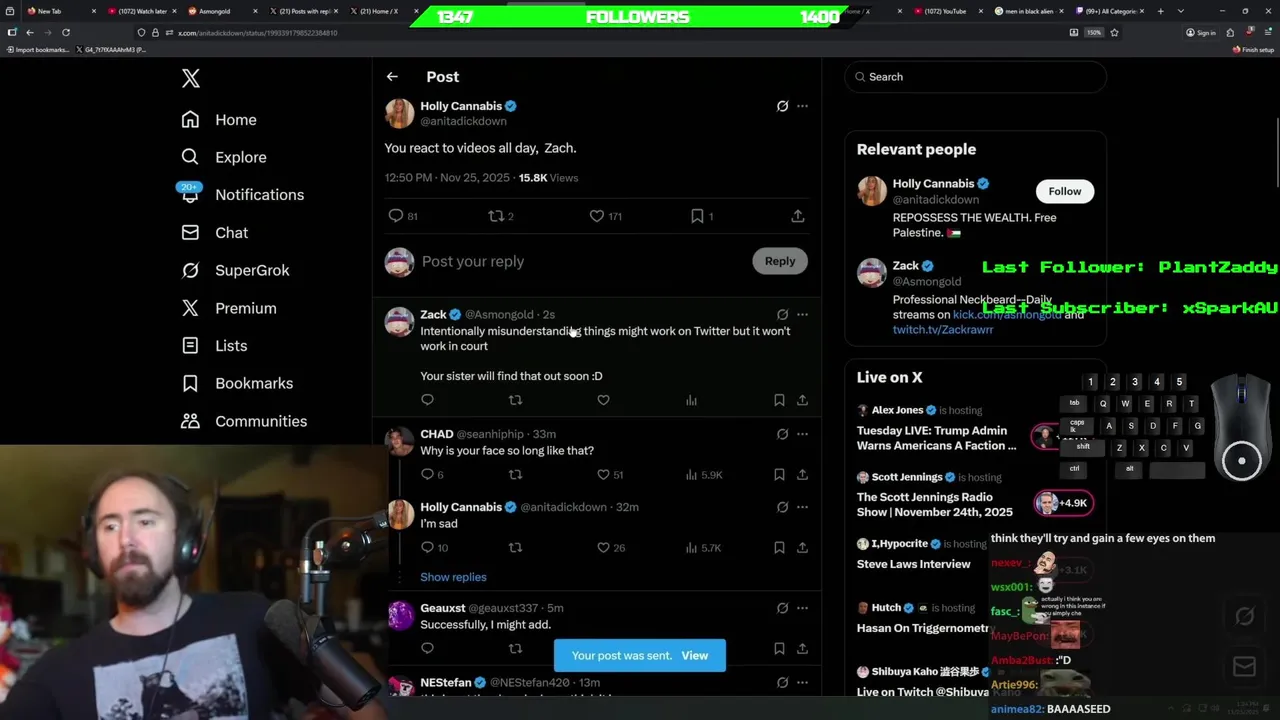Switch to the New Tab browser tab
Viewport: 1280px width, 720px height.
pyautogui.click(x=60, y=11)
